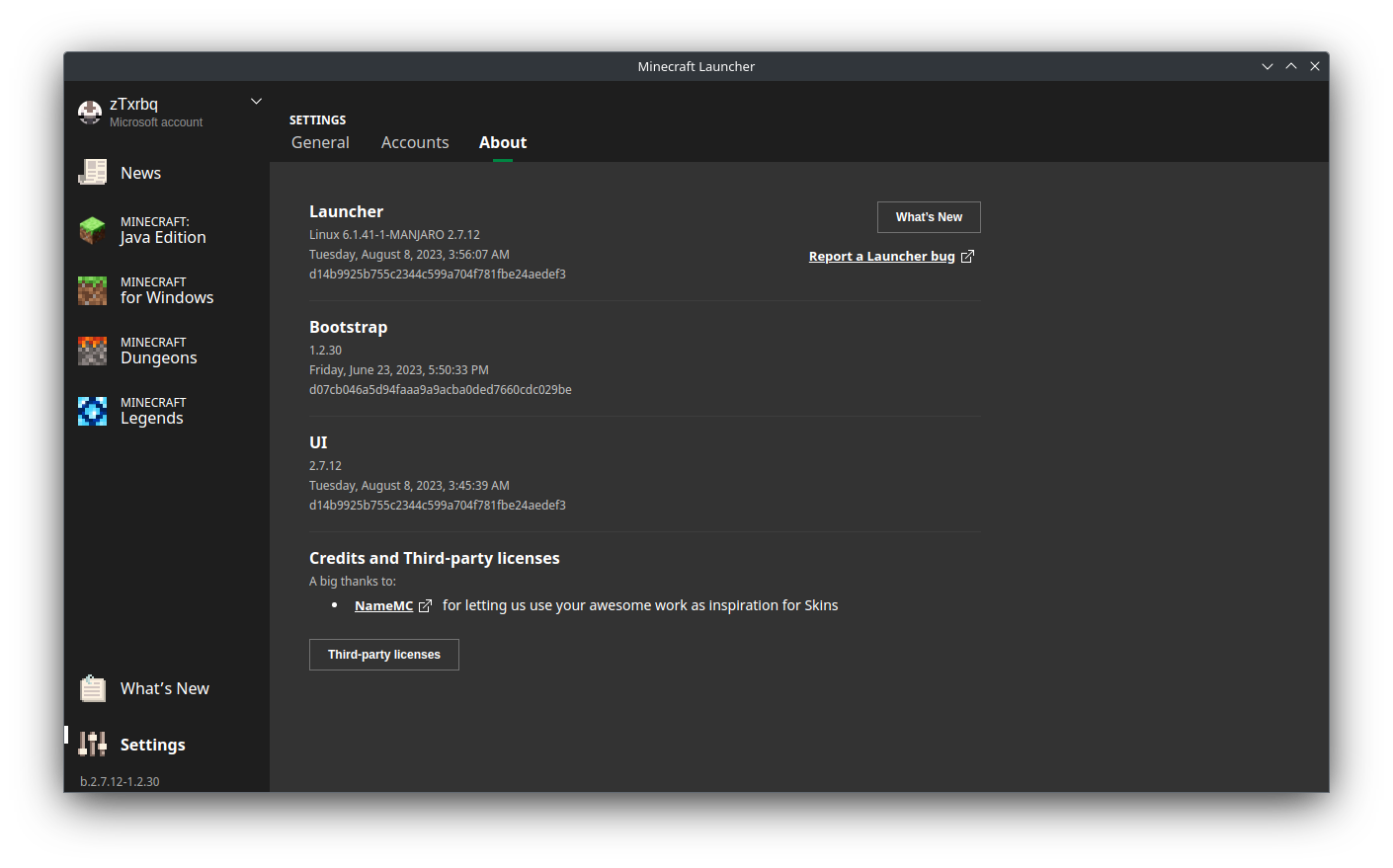This screenshot has width=1393, height=868.
Task: Visit the NameMC link
Action: [383, 606]
